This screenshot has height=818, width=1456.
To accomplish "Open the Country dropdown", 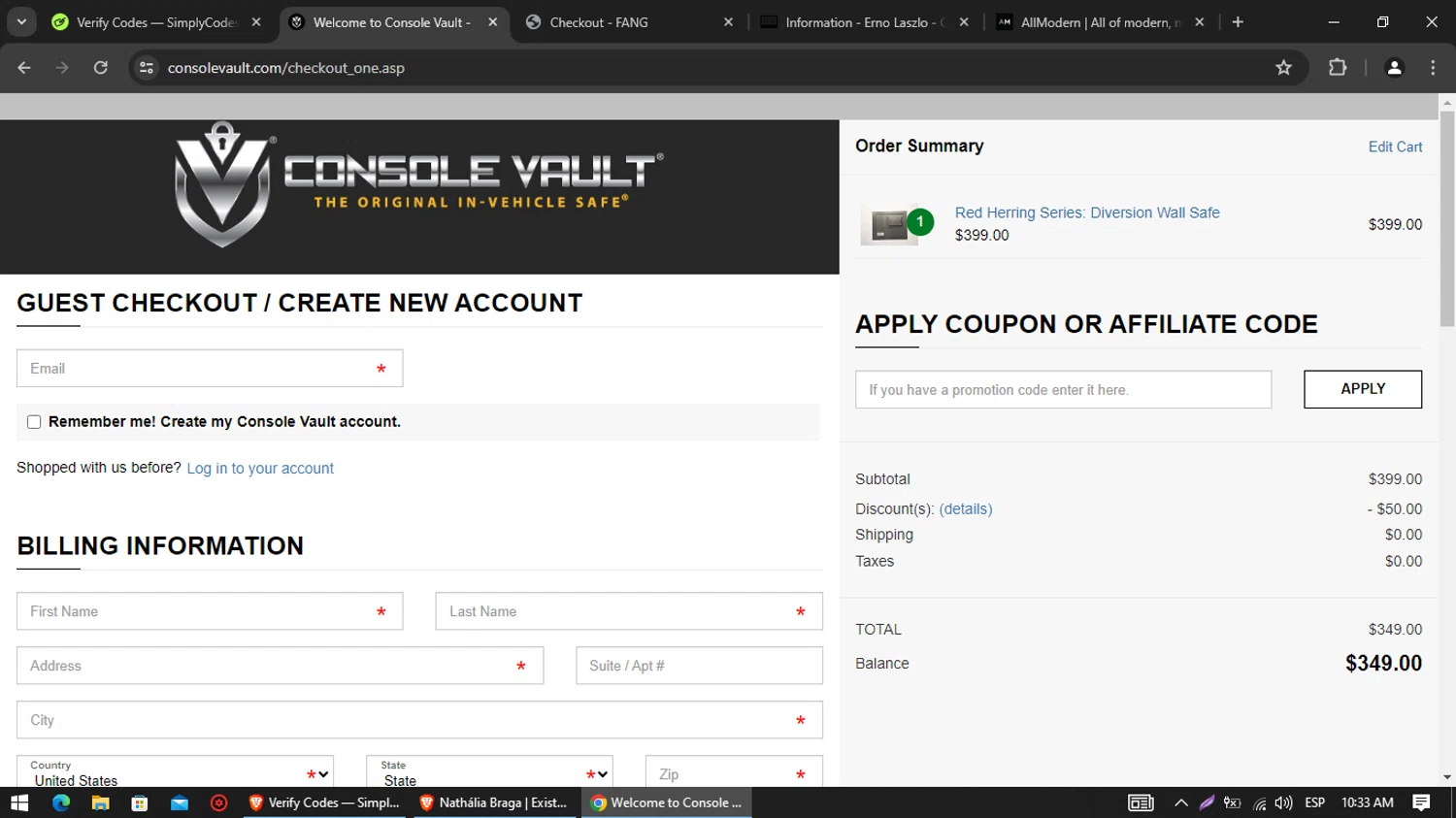I will pyautogui.click(x=175, y=772).
